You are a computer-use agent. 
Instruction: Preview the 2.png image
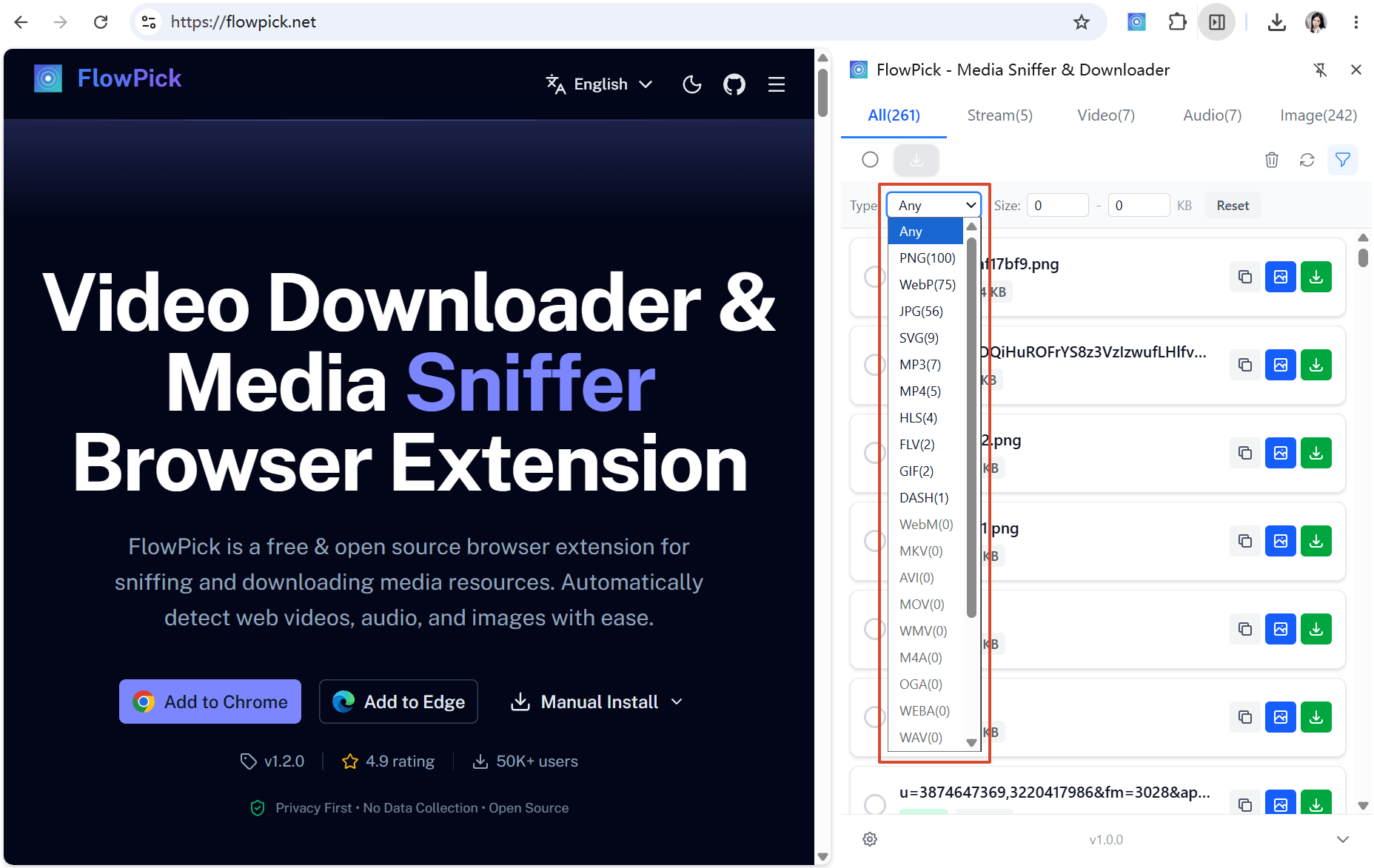[x=1281, y=453]
